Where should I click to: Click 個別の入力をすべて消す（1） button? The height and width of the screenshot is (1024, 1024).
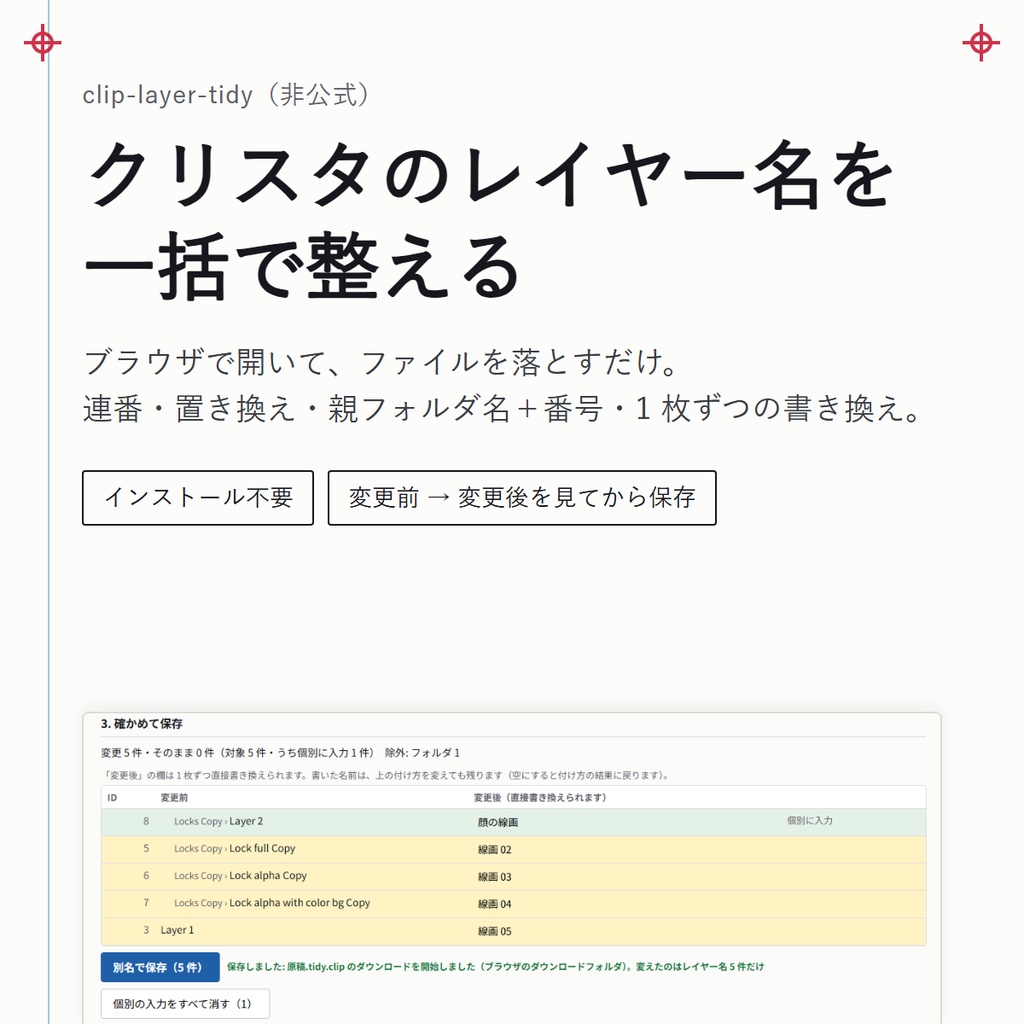point(185,1004)
